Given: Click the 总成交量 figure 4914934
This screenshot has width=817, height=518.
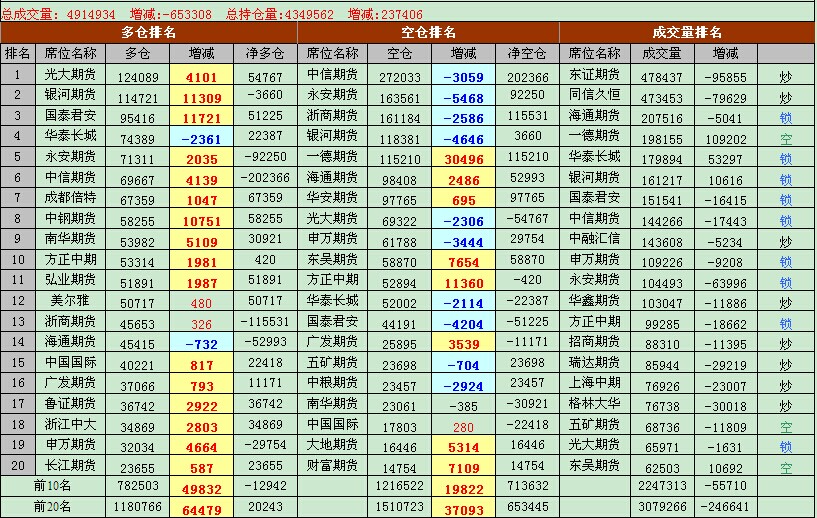Looking at the screenshot, I should pyautogui.click(x=91, y=14).
